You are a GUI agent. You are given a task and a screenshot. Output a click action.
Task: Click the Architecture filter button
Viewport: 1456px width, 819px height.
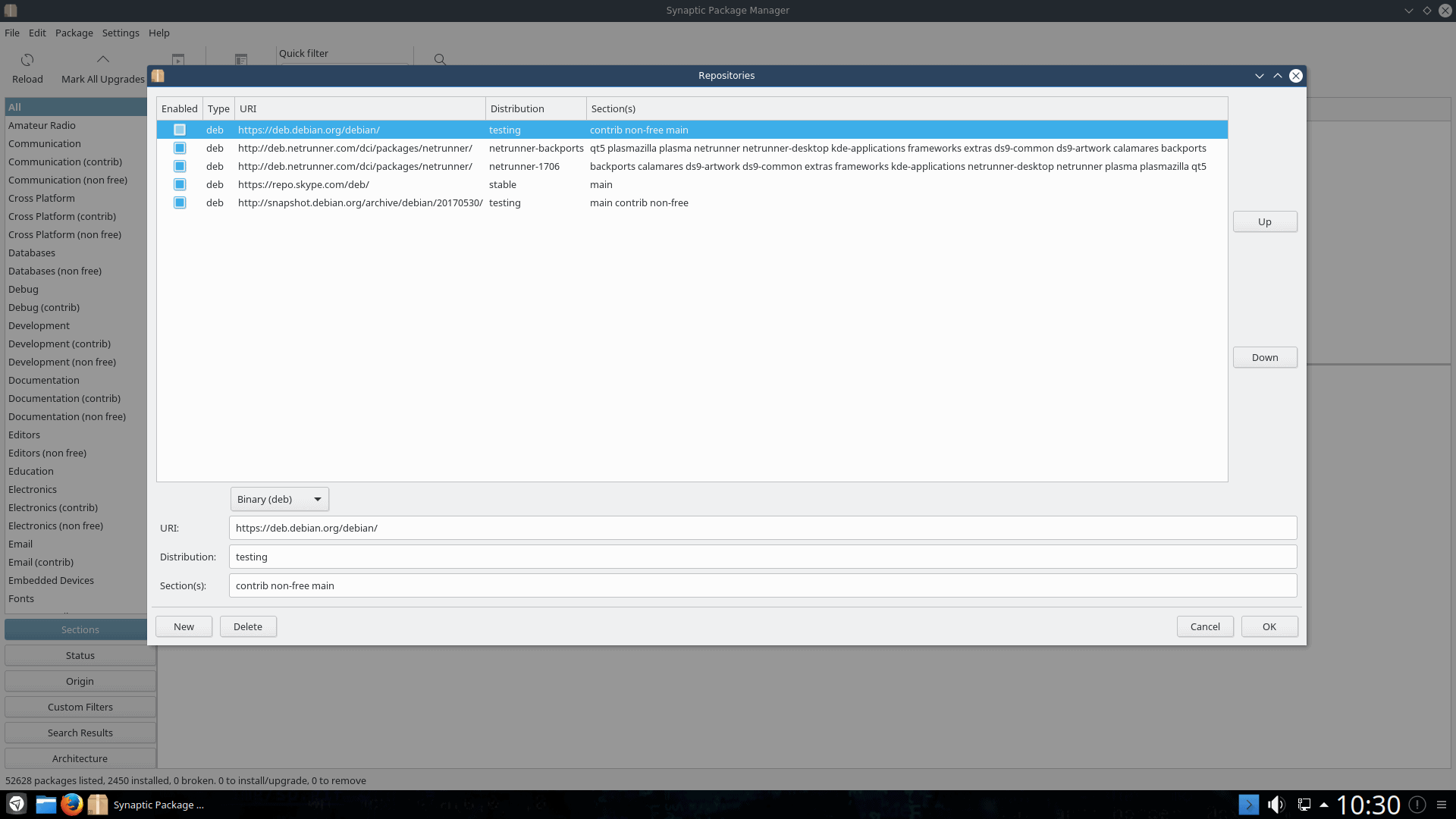[x=80, y=758]
